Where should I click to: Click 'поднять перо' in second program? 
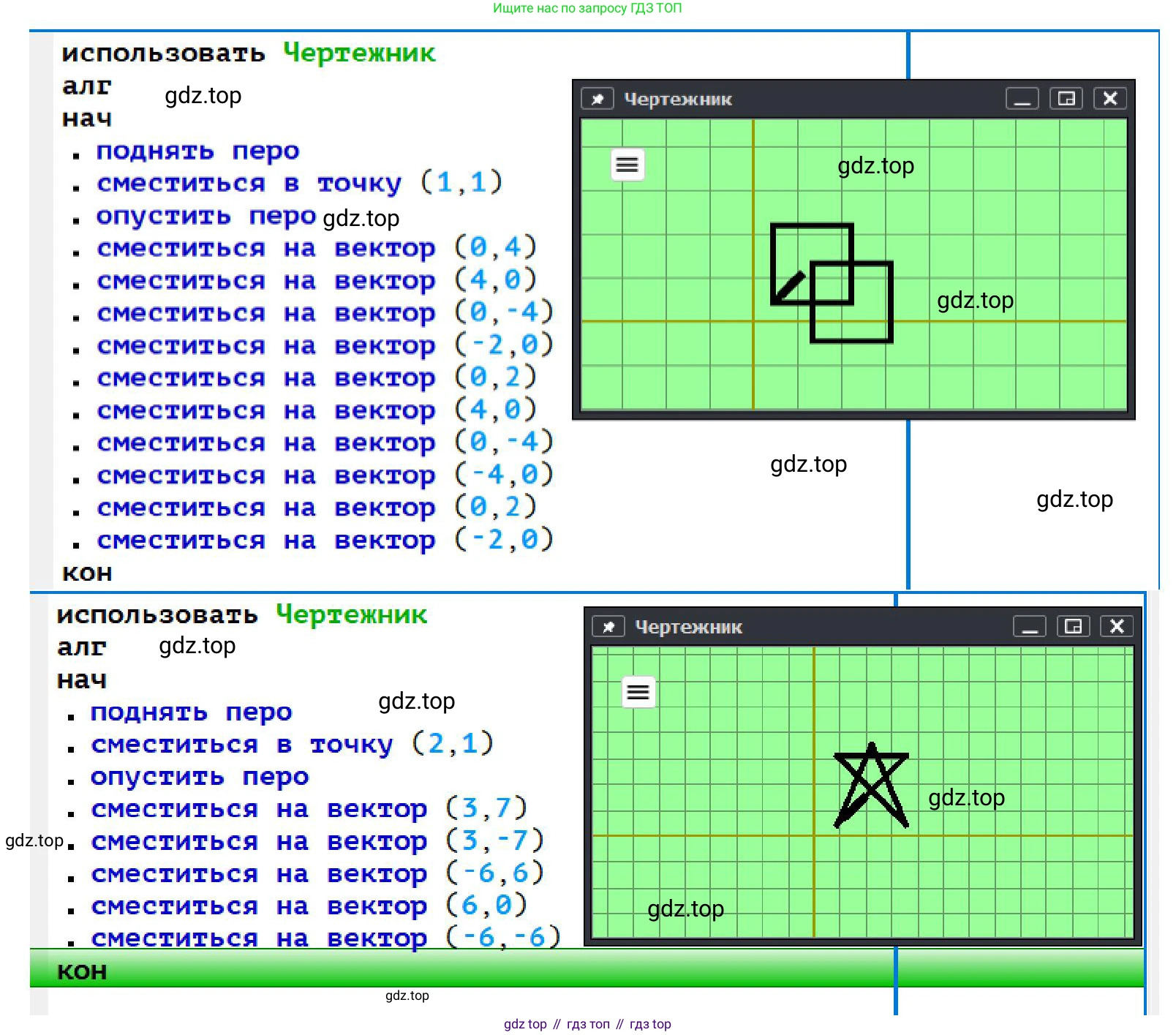191,712
